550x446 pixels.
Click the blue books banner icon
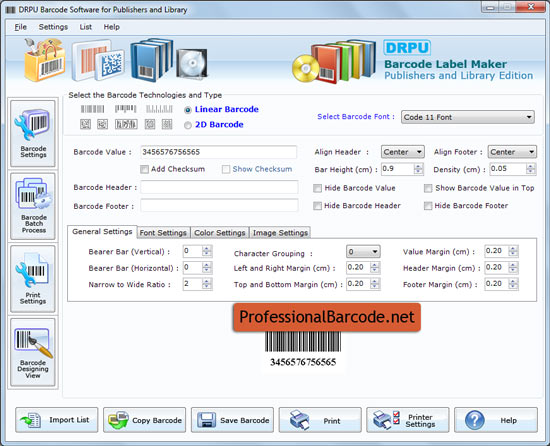pyautogui.click(x=152, y=60)
